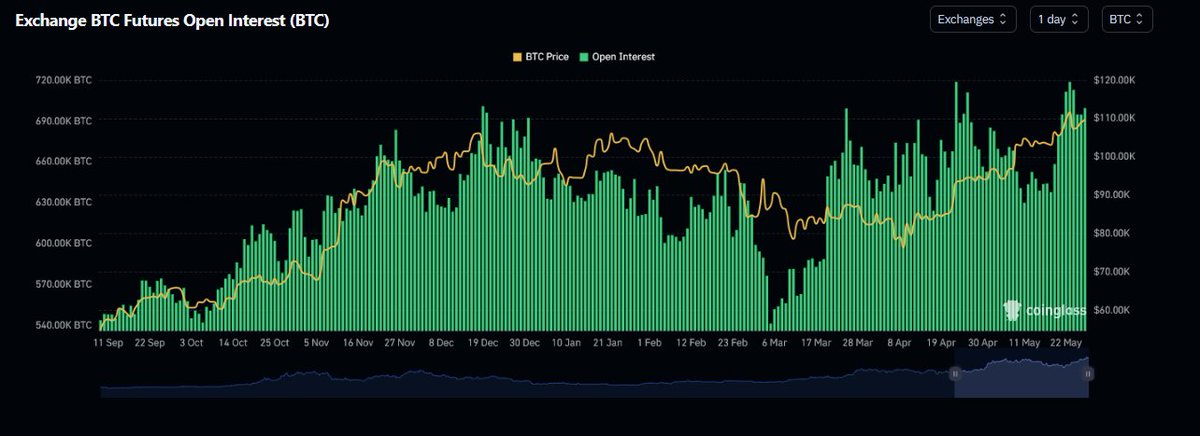Open the Exchanges dropdown

click(x=973, y=19)
